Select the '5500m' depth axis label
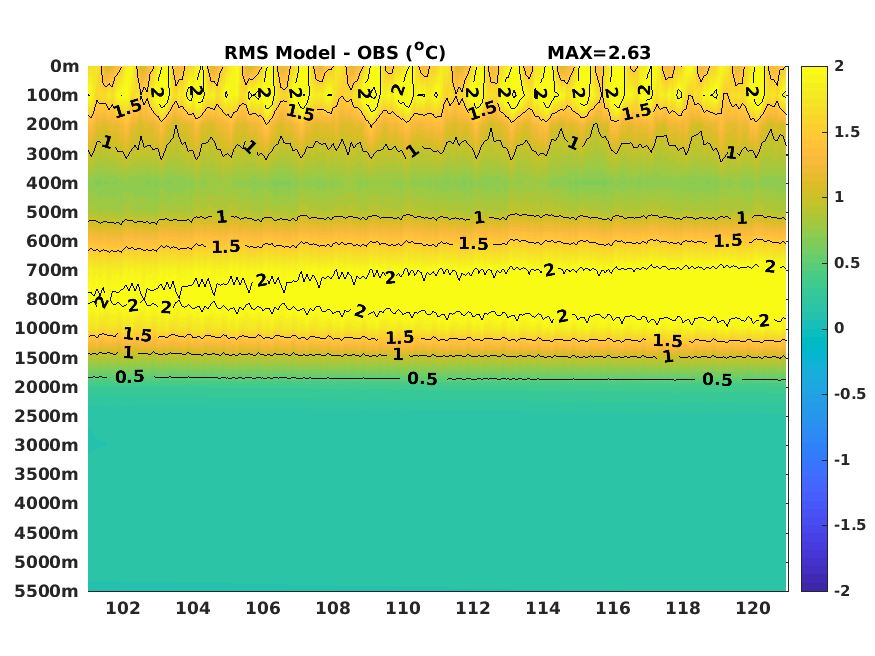 pos(47,591)
